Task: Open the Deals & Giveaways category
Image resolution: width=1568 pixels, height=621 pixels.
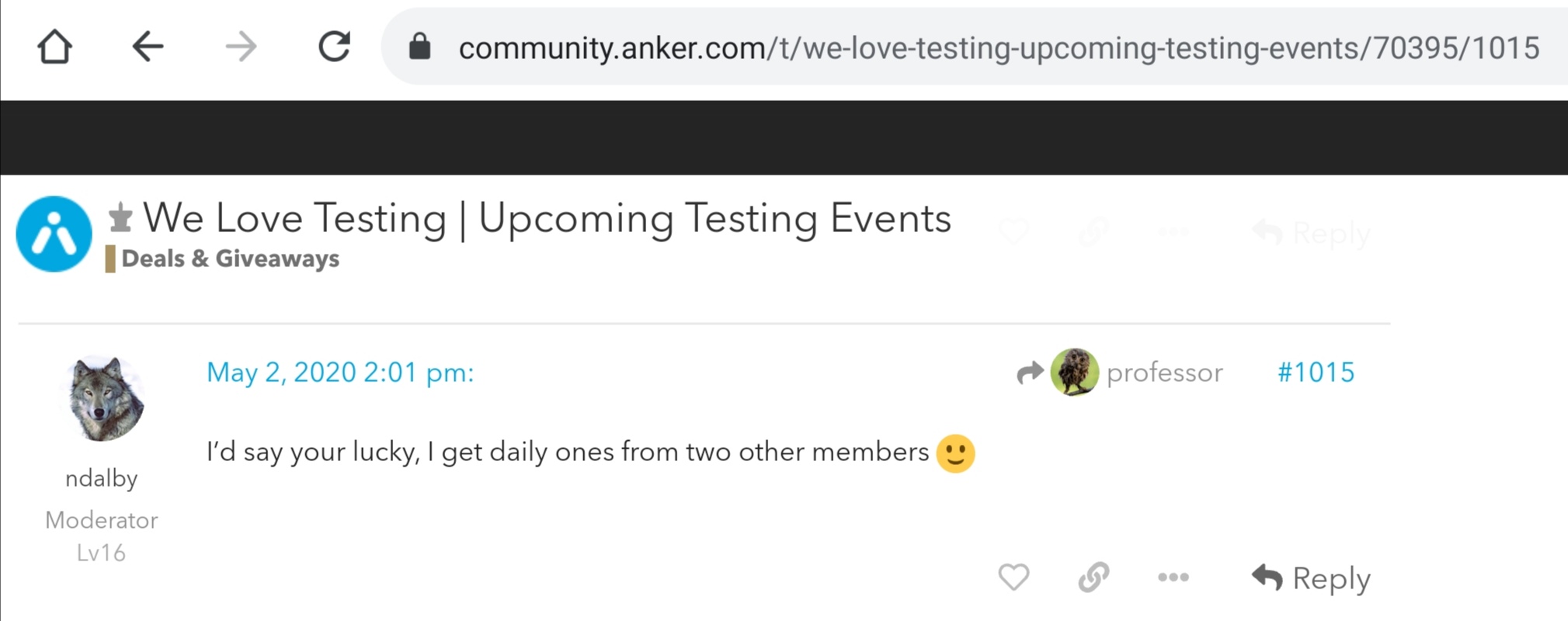Action: coord(230,258)
